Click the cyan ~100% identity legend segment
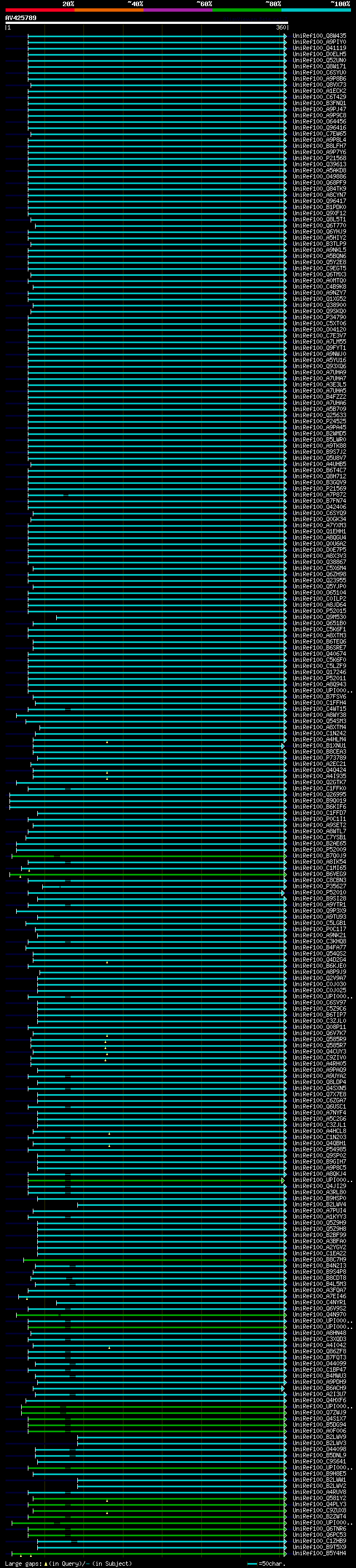This screenshot has height=1568, width=356. click(316, 10)
